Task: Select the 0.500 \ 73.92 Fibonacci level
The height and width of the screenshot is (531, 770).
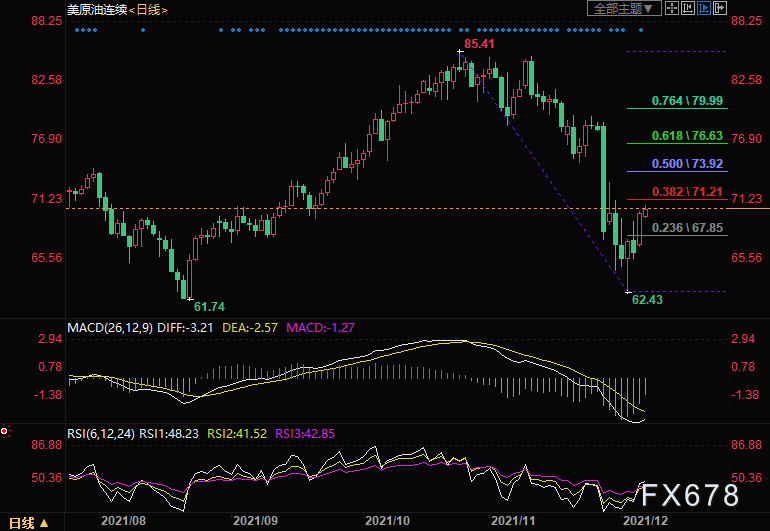Action: 687,164
